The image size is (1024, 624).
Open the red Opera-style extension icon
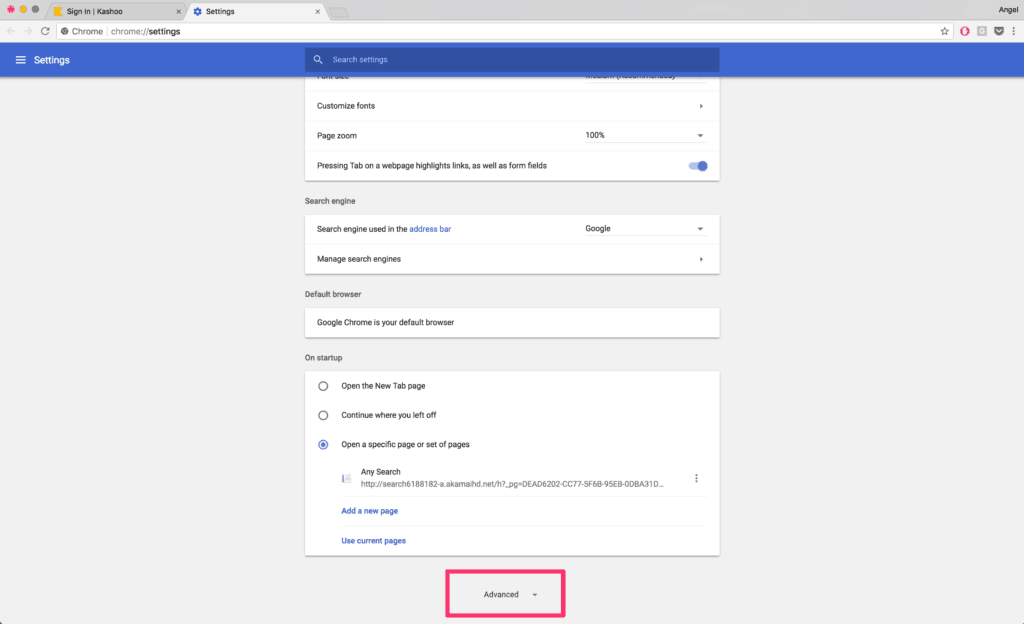tap(965, 31)
